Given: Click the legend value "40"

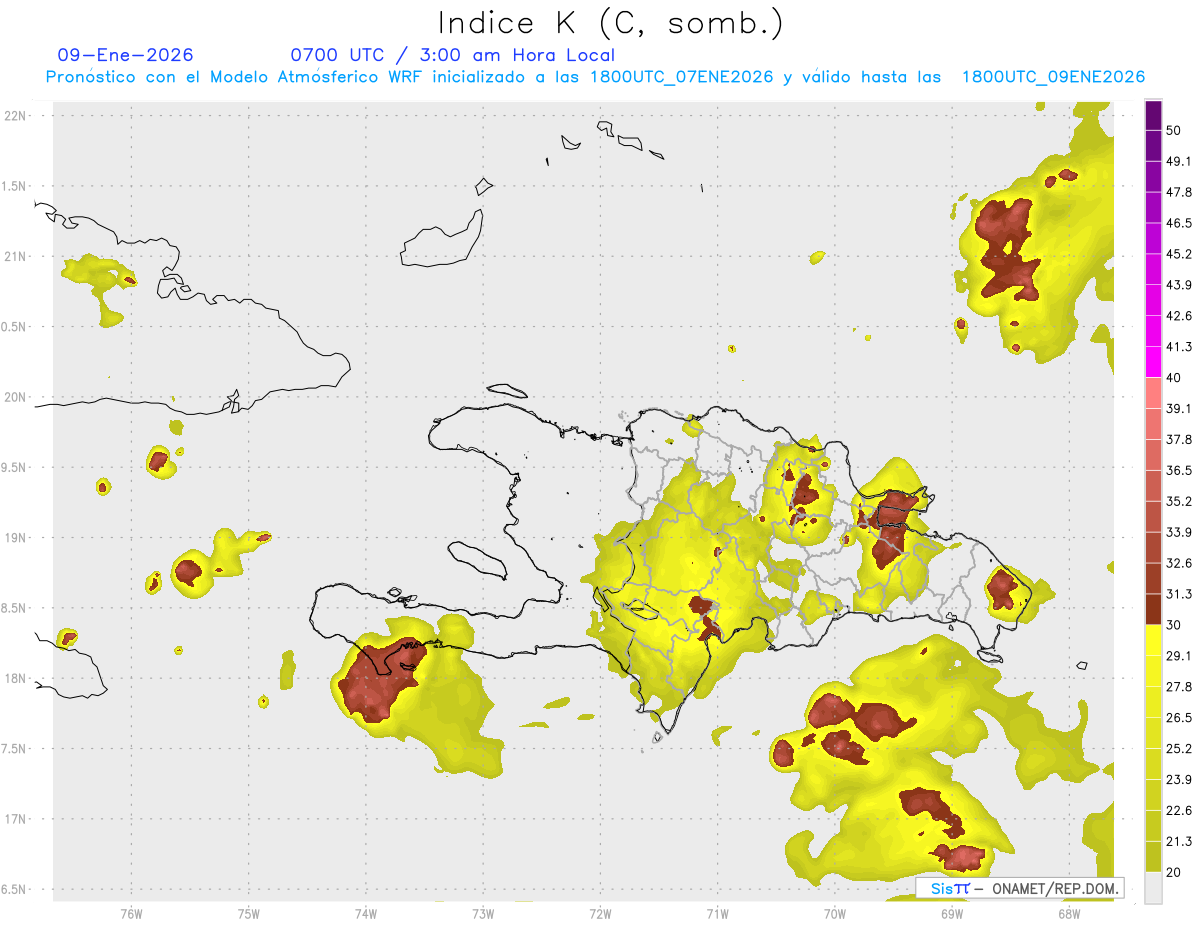Looking at the screenshot, I should pos(1174,378).
